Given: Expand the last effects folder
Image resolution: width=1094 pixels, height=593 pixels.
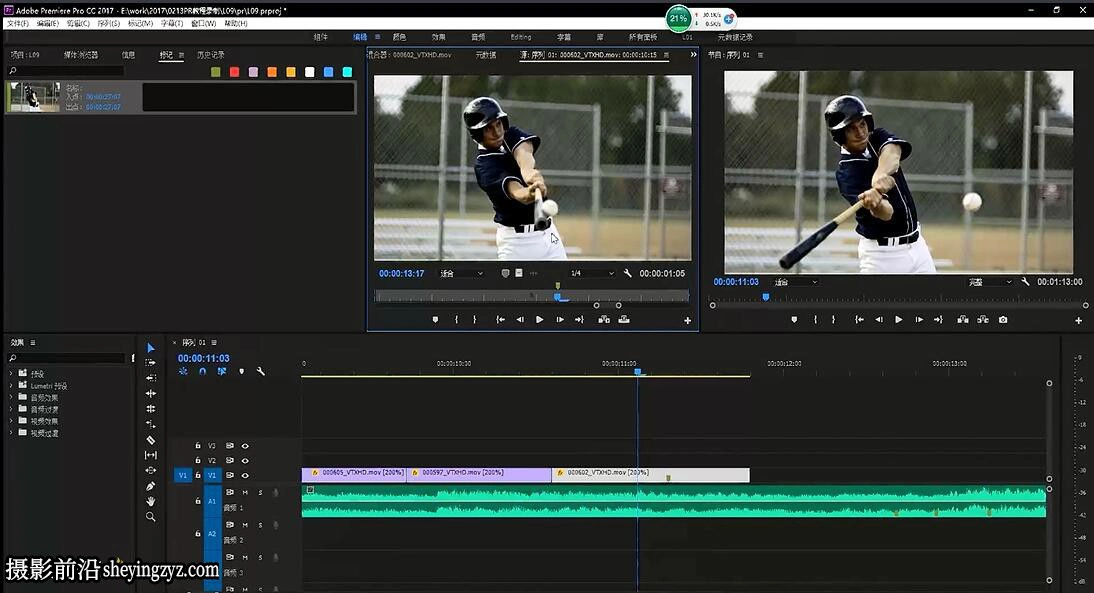Looking at the screenshot, I should [x=10, y=433].
